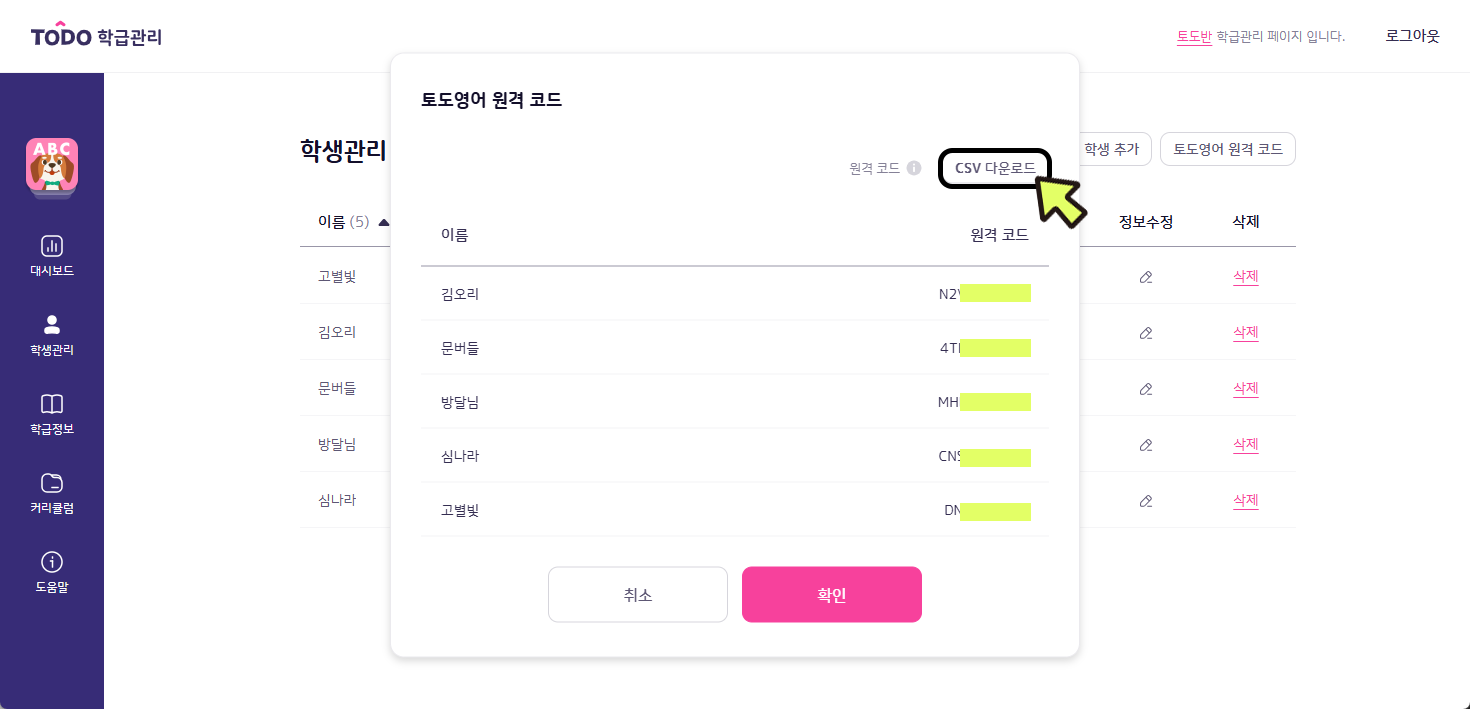Open the 커리큘럼 folder icon

pyautogui.click(x=52, y=483)
